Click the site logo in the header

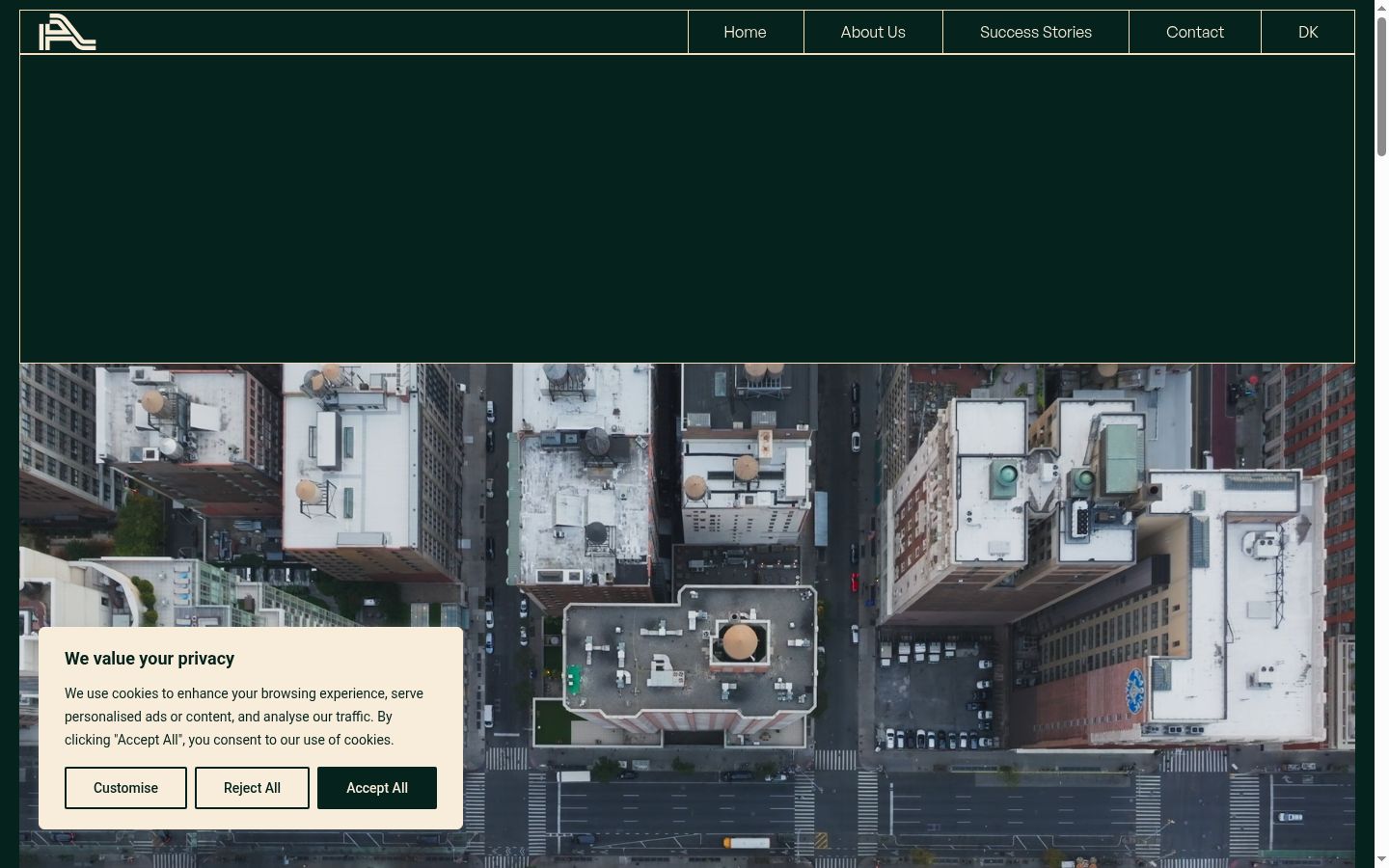coord(68,32)
